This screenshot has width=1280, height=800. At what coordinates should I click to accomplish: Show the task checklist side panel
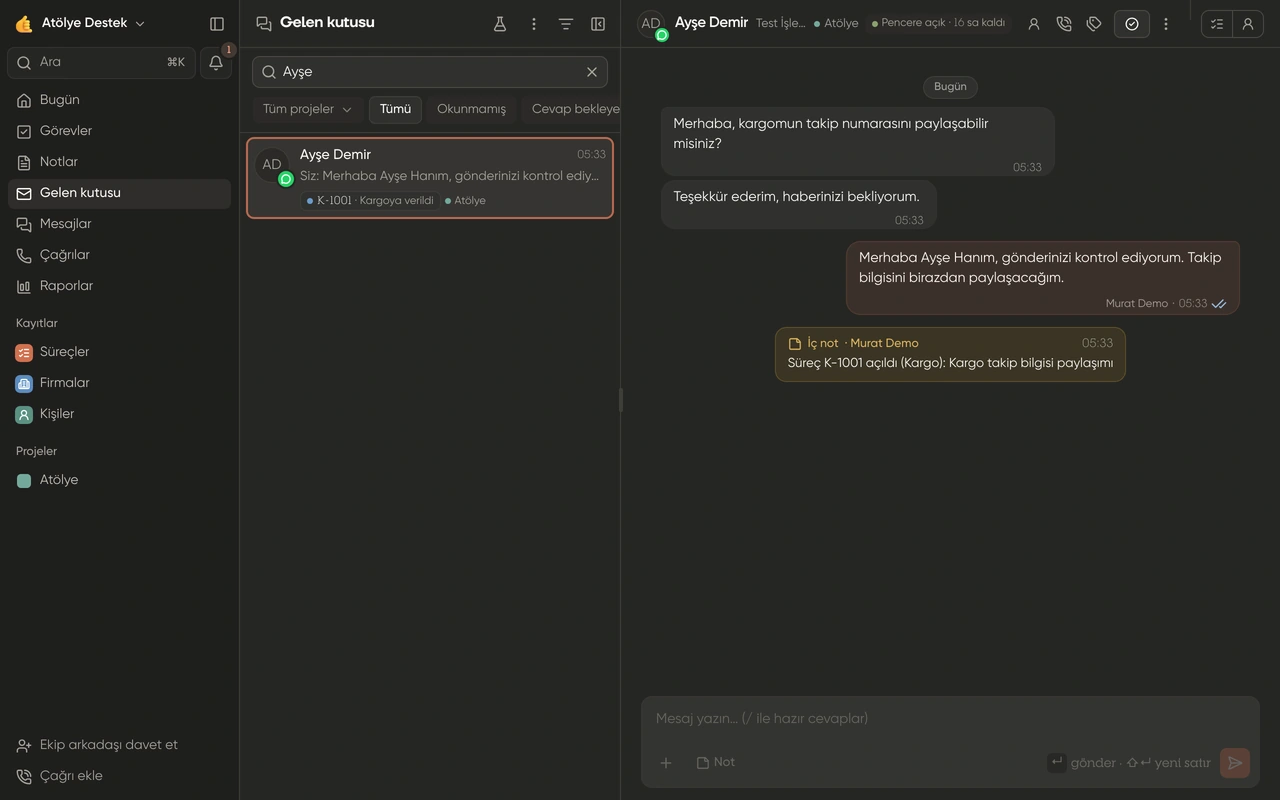[x=1217, y=24]
